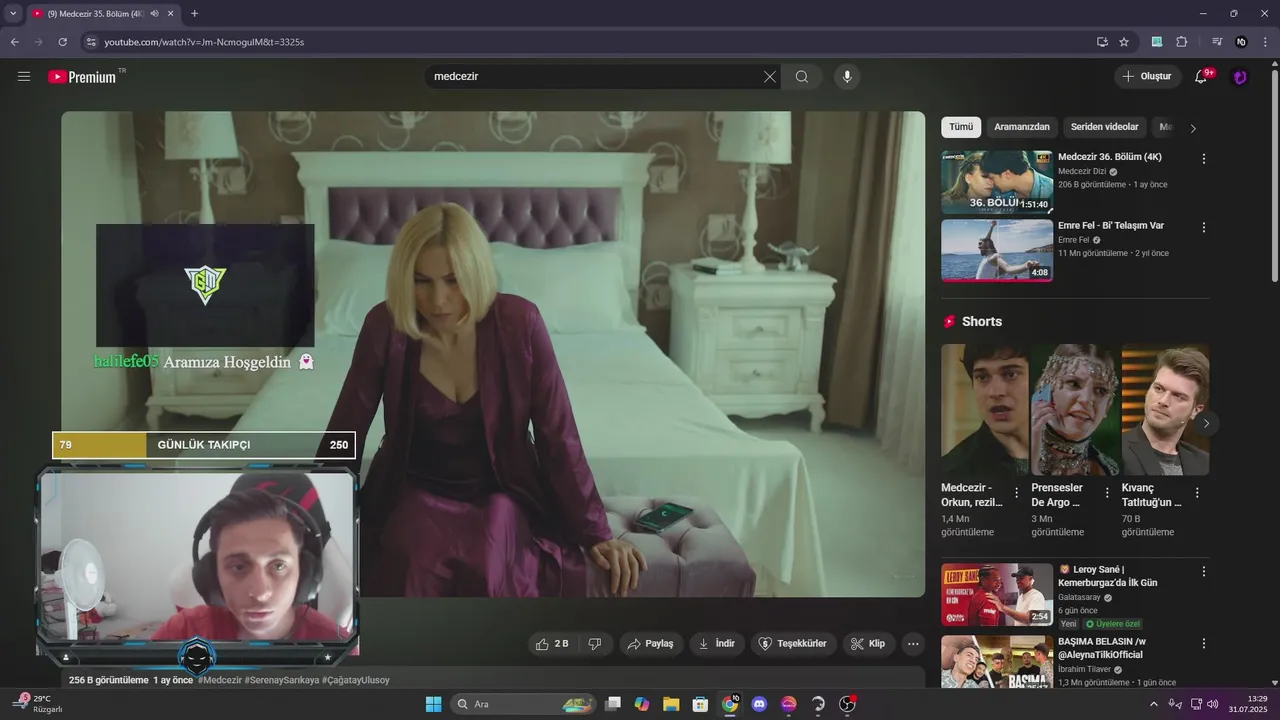
Task: Open options for Prensesler De Argo short
Action: coord(1107,493)
